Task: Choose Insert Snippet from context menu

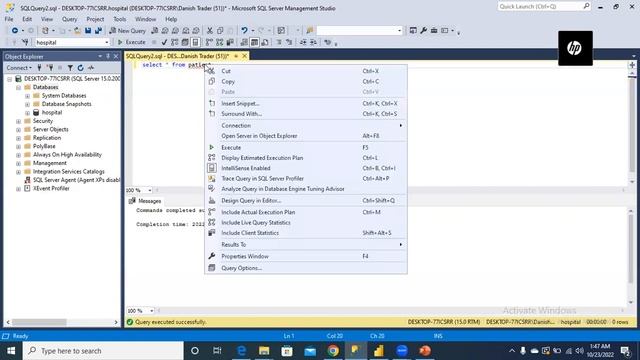Action: click(x=306, y=104)
